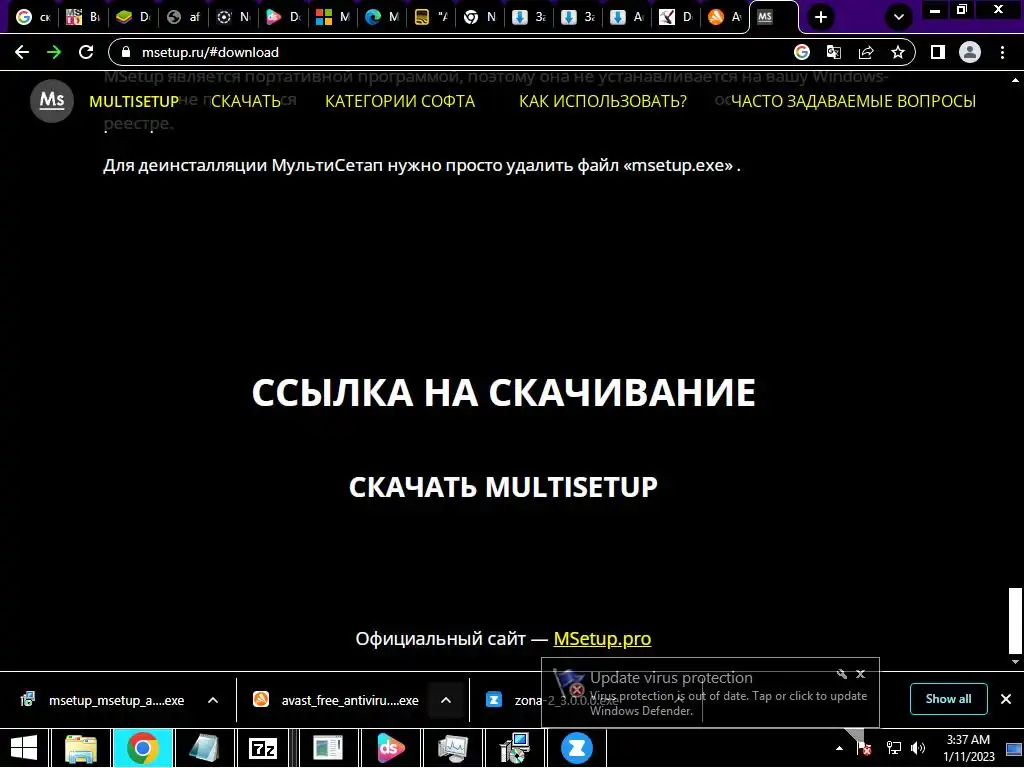Open downloaded zona installer file

(513, 701)
